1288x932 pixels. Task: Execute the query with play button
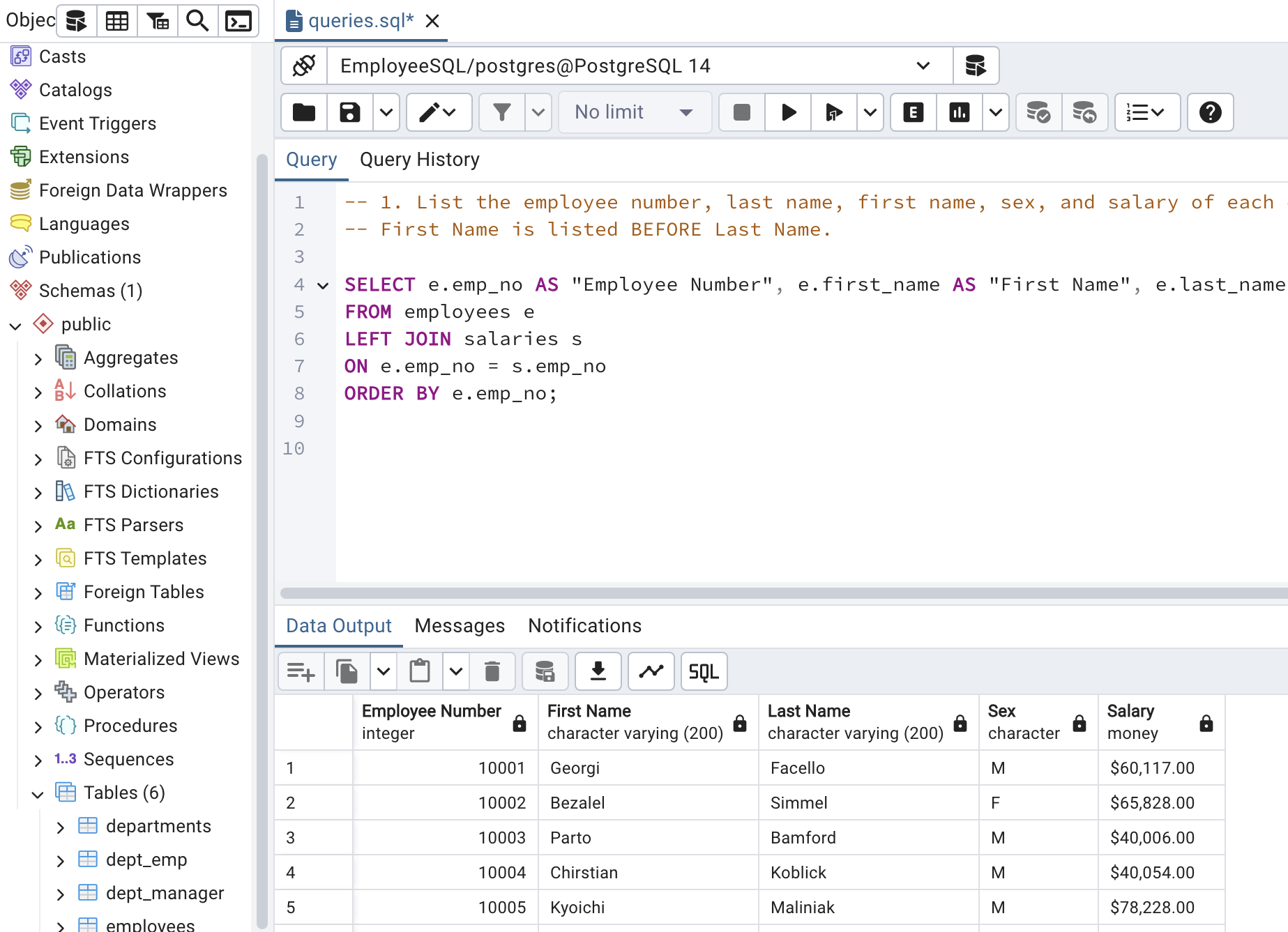(x=788, y=112)
